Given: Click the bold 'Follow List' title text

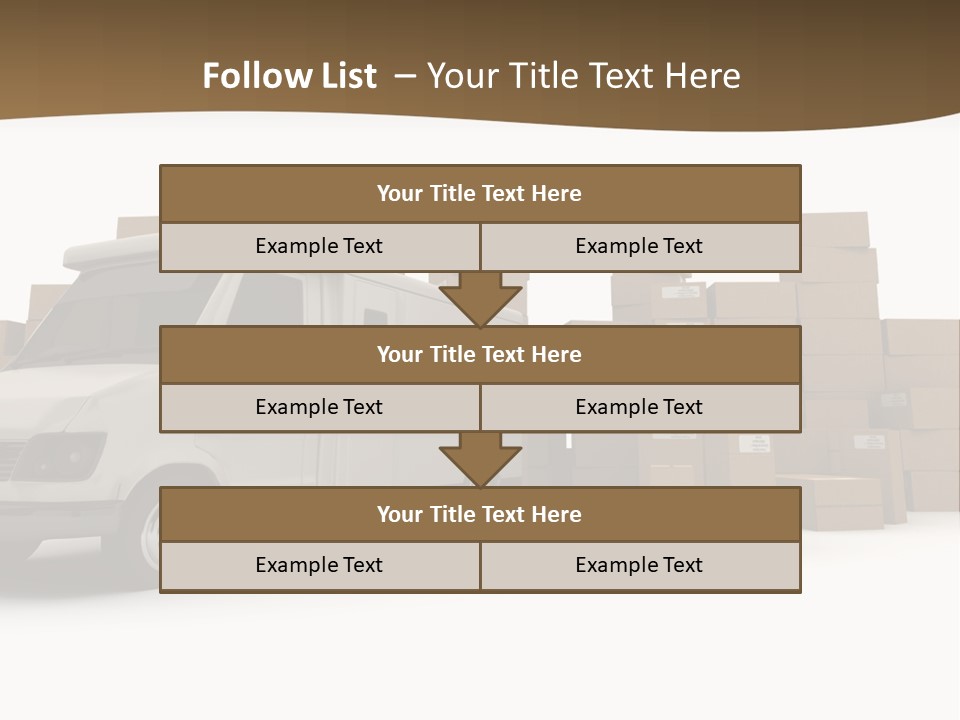Looking at the screenshot, I should [289, 76].
